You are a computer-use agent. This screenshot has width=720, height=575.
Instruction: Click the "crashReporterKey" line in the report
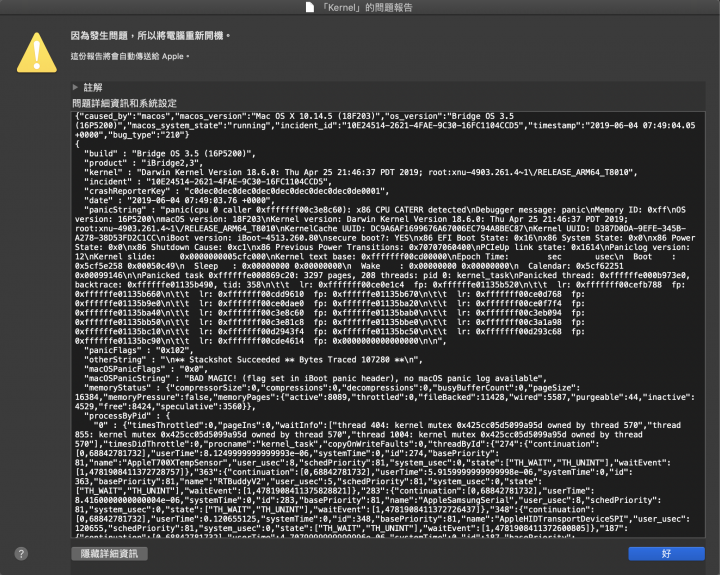[236, 191]
